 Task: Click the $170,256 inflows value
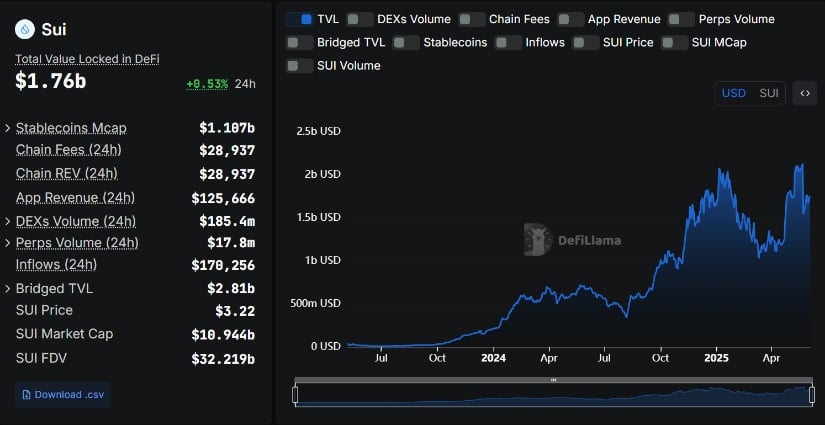223,265
